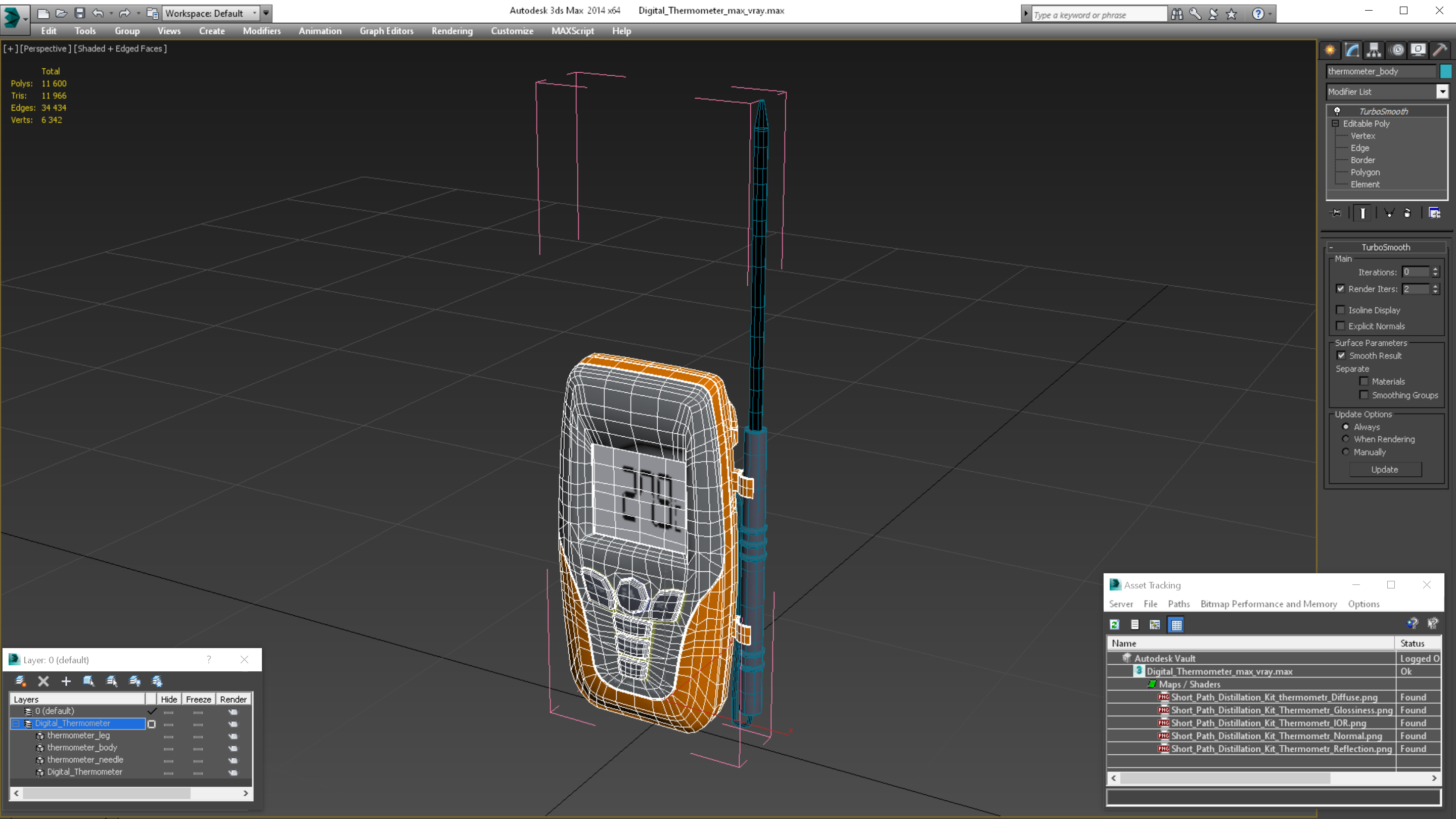1456x819 pixels.
Task: Open the Undo history dropdown arrow
Action: point(111,13)
